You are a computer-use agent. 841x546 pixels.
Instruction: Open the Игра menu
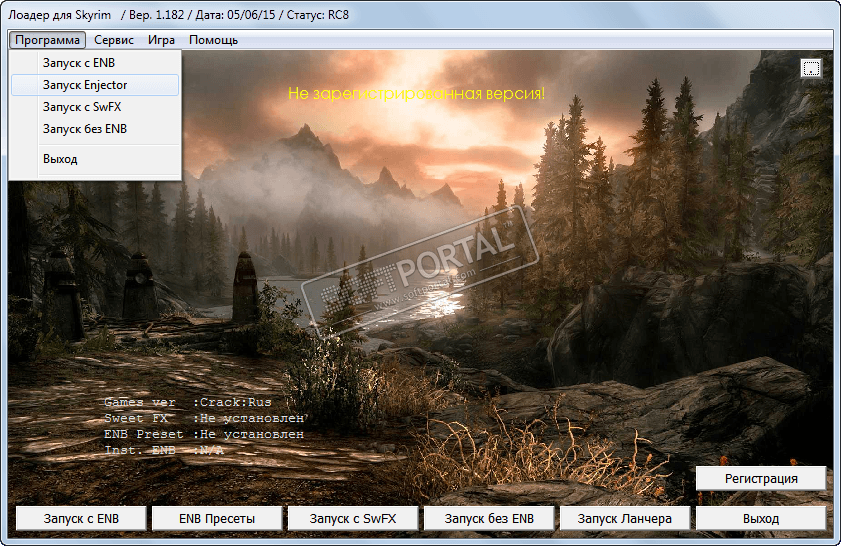coord(161,40)
